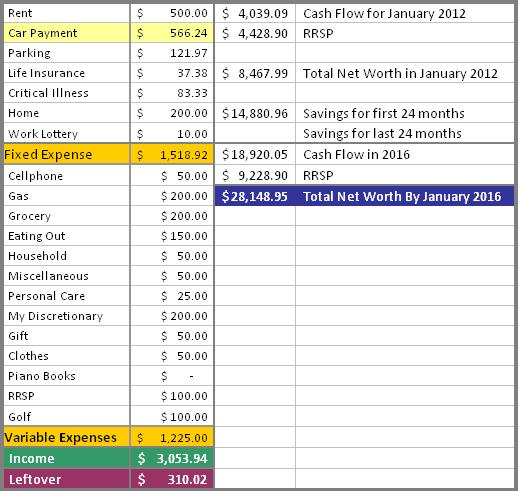Image resolution: width=518 pixels, height=491 pixels.
Task: Click the 1,225.00 variable expenses total
Action: click(172, 437)
